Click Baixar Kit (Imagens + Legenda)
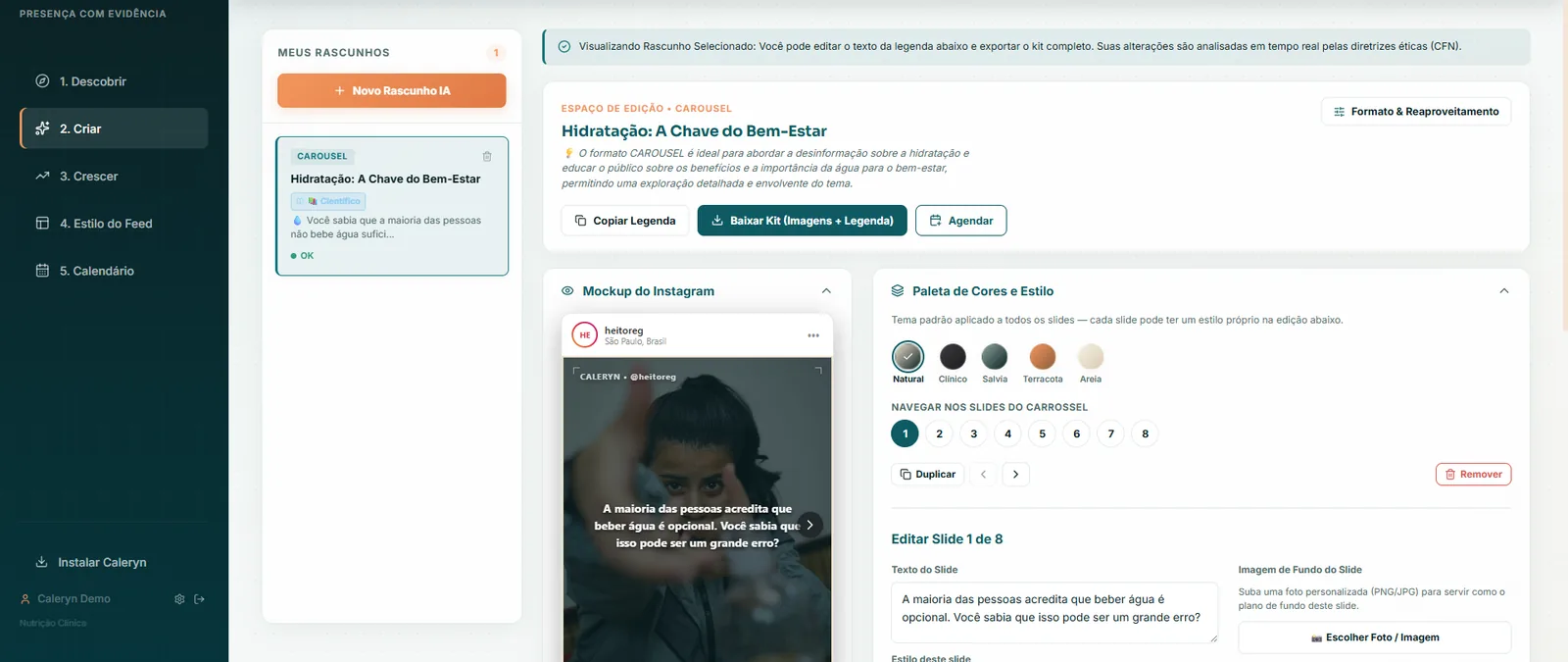The width and height of the screenshot is (1568, 662). click(x=803, y=221)
